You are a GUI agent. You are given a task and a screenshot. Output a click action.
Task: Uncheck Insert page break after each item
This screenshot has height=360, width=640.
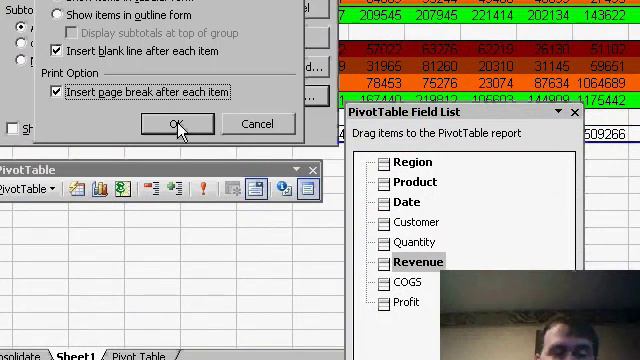[56, 92]
